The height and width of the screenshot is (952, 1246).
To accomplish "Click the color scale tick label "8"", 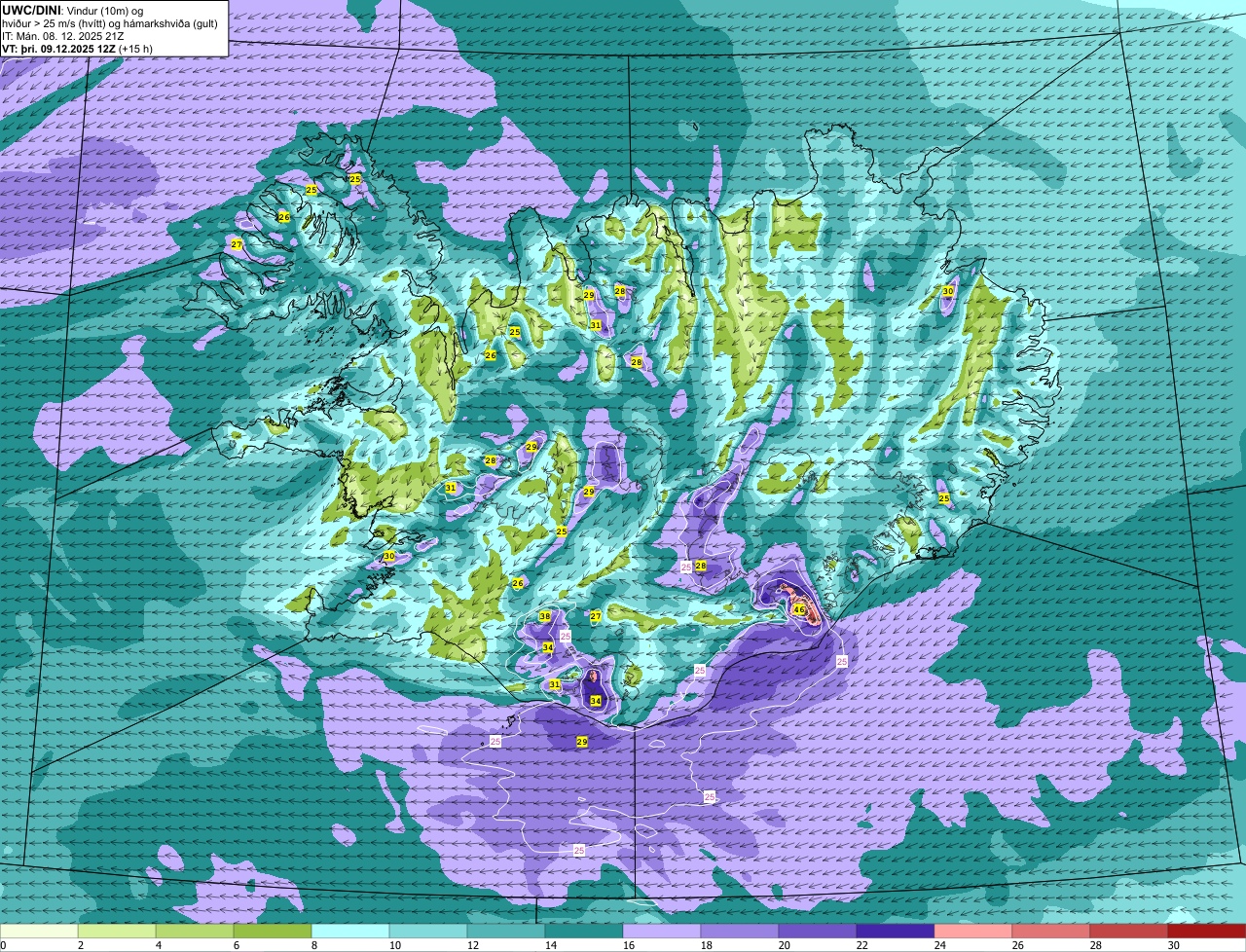I will pyautogui.click(x=313, y=945).
